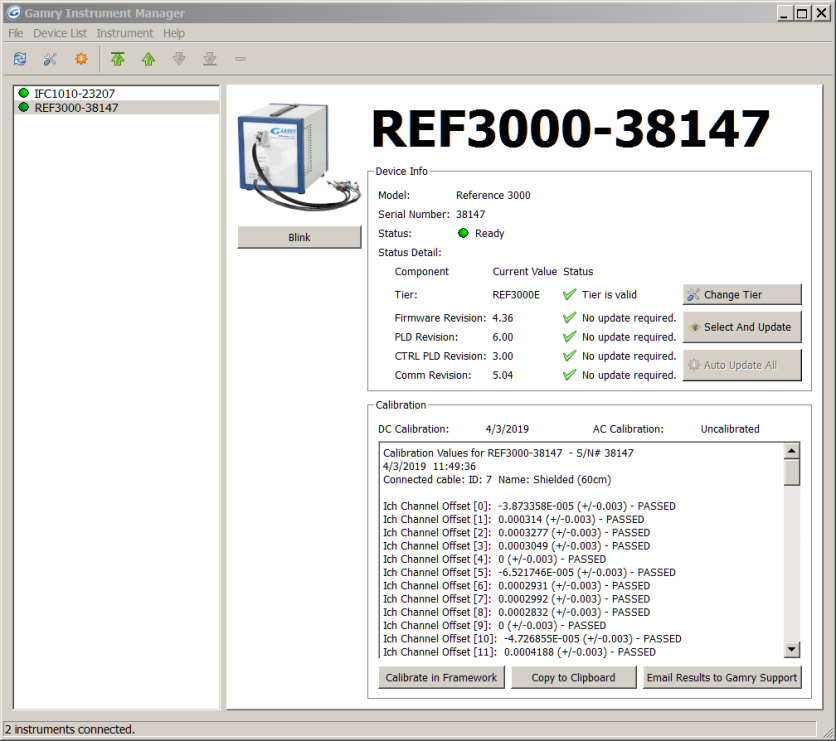836x741 pixels.
Task: Click the green check for Firmware Revision
Action: pos(569,318)
